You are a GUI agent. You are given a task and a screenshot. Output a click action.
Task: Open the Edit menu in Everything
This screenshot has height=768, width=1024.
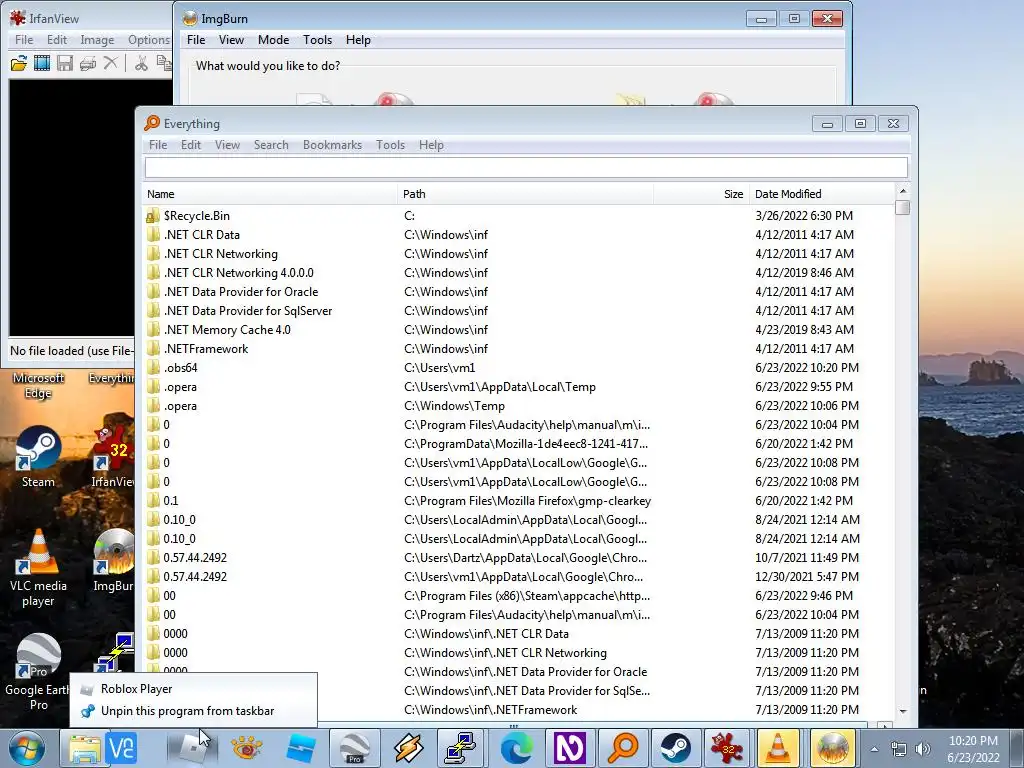point(191,145)
